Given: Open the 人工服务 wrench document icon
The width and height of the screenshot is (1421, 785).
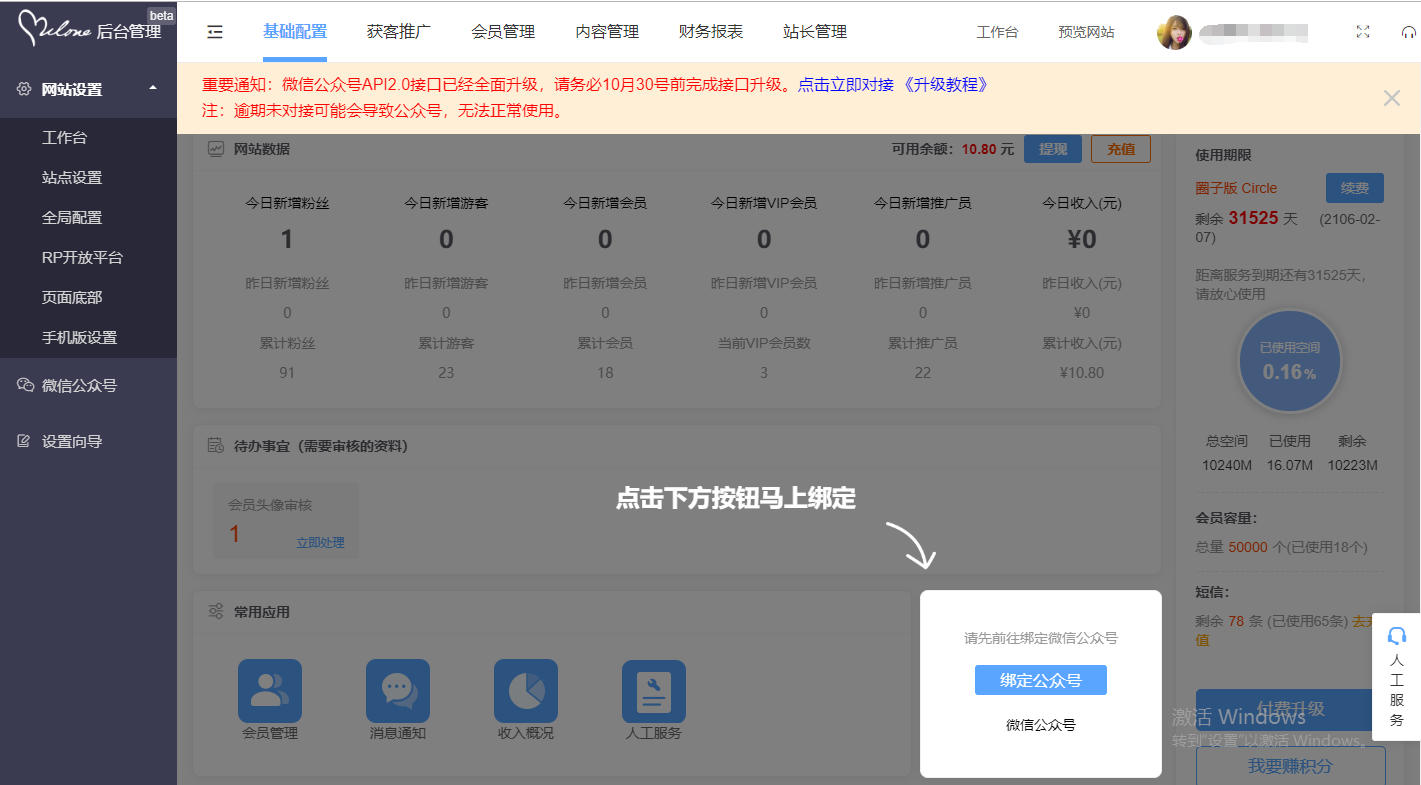Looking at the screenshot, I should coord(654,691).
